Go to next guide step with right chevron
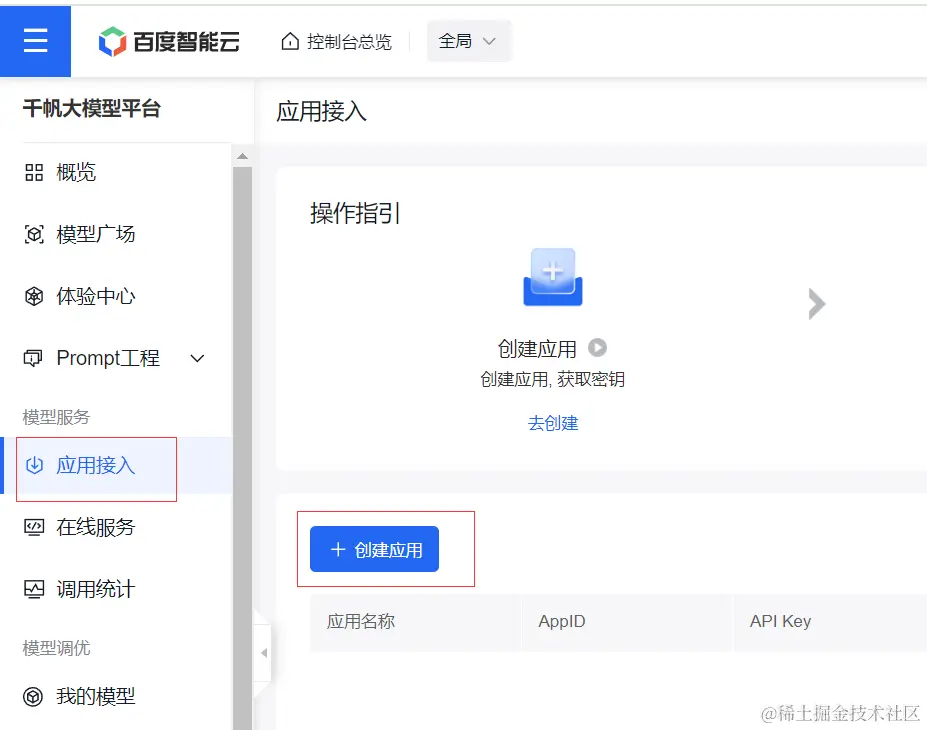 pos(816,304)
